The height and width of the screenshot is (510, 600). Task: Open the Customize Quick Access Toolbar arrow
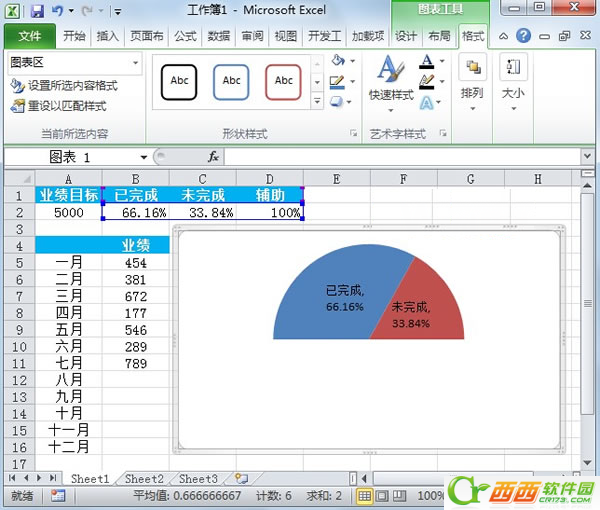coord(118,12)
